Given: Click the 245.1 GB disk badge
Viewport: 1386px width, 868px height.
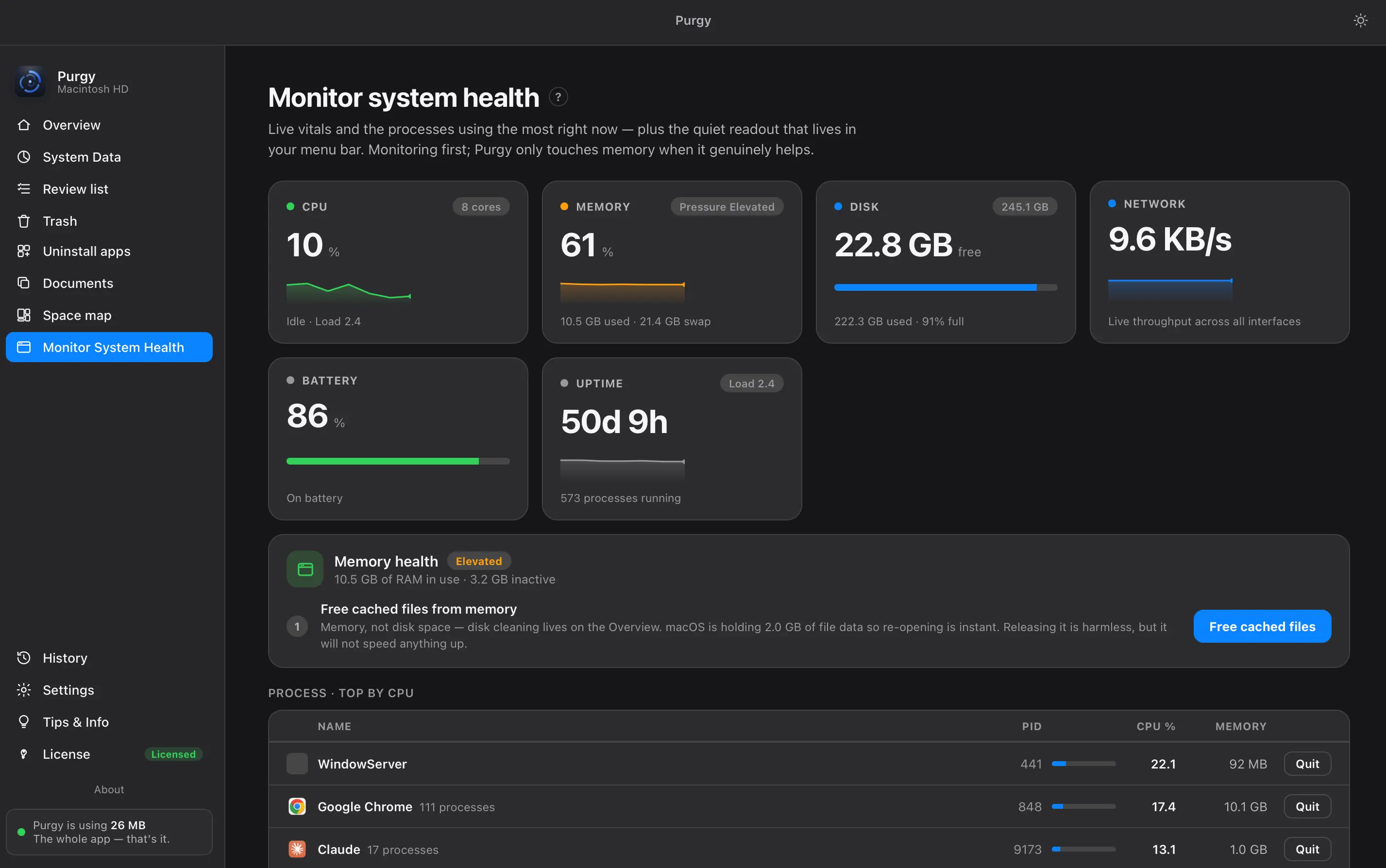Looking at the screenshot, I should [1025, 207].
